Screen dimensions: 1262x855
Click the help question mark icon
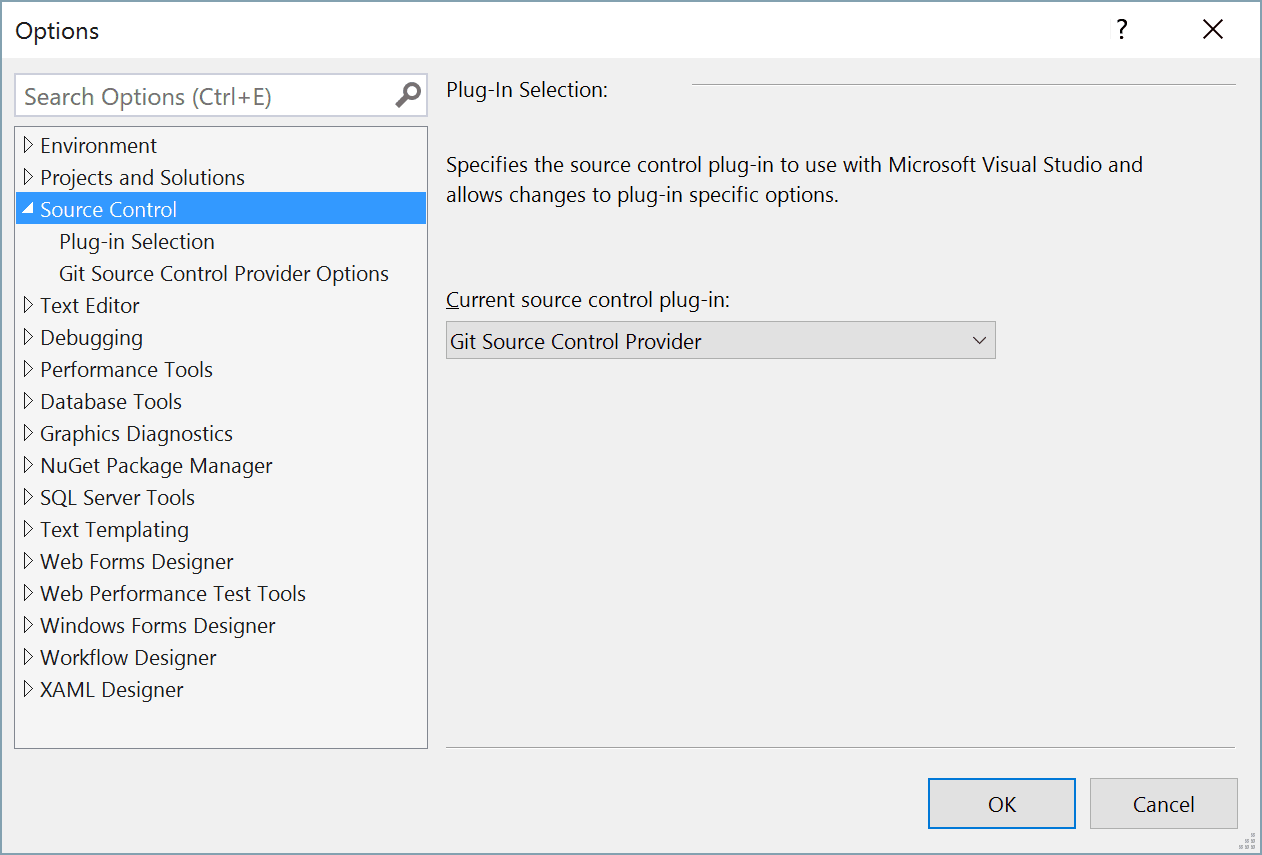[1121, 30]
